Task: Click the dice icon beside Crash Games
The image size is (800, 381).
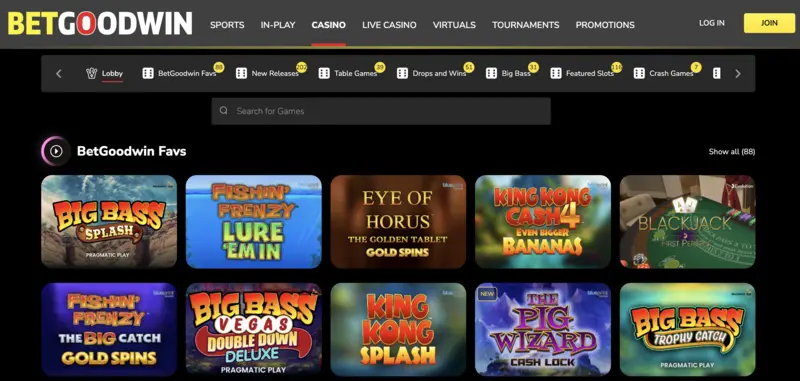Action: 638,73
